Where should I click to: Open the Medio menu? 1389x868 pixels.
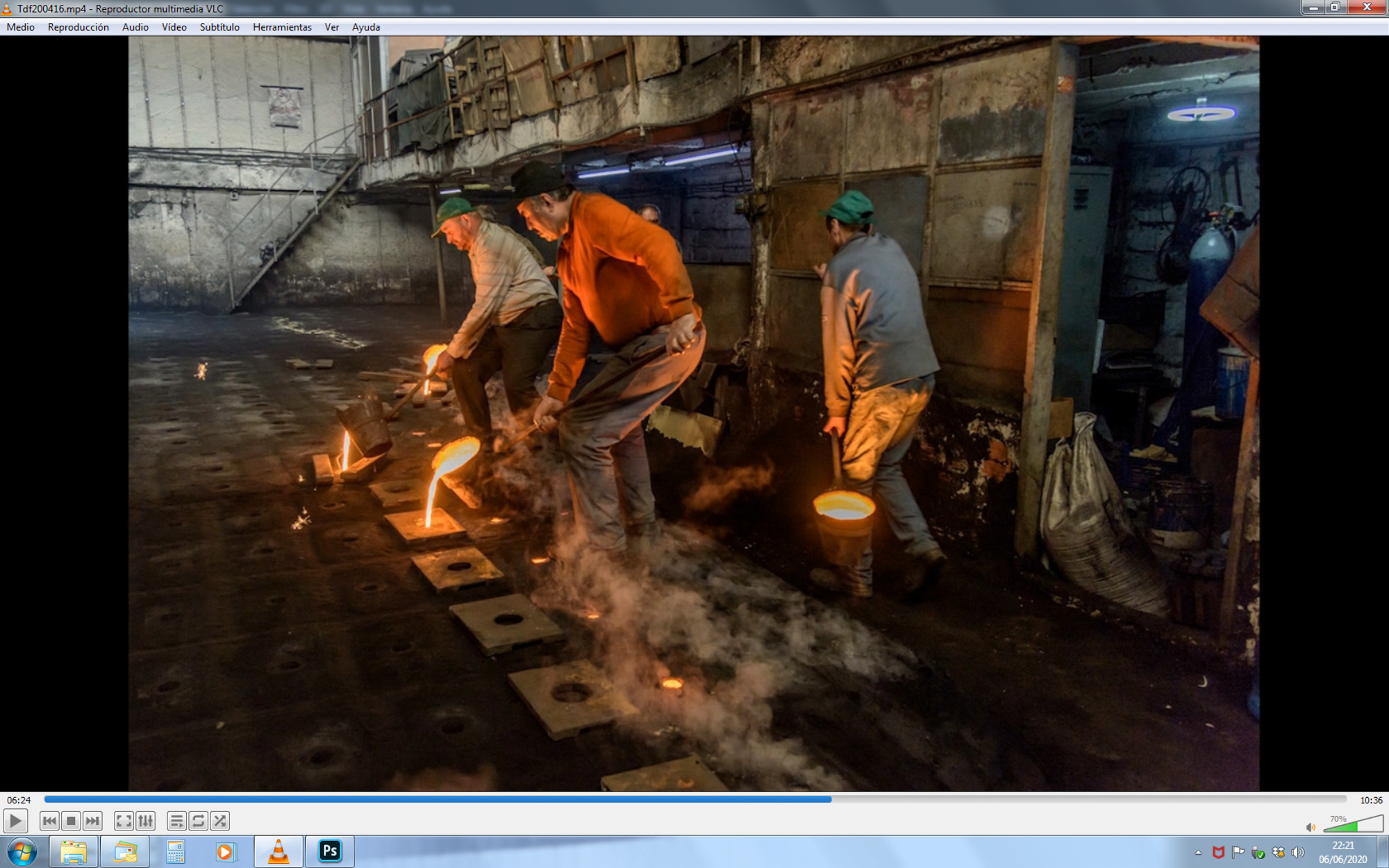tap(20, 27)
